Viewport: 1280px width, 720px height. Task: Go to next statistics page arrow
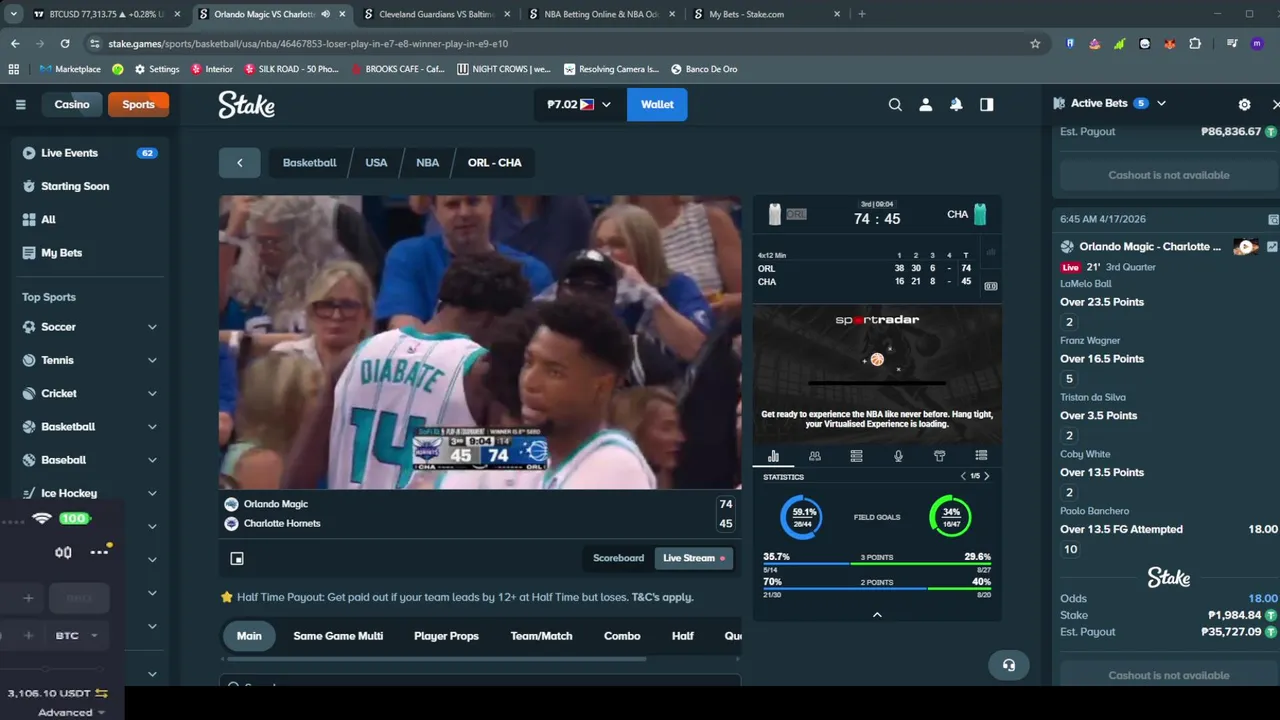pos(987,476)
